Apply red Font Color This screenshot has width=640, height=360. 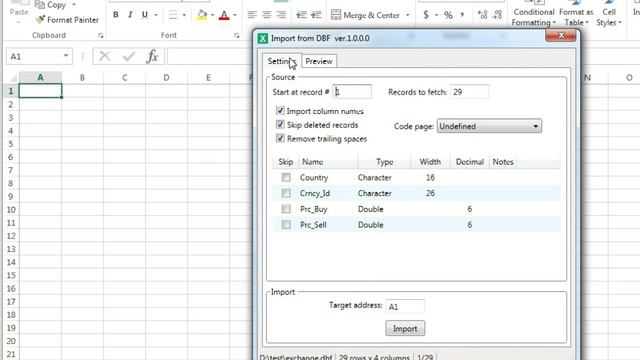pyautogui.click(x=224, y=15)
